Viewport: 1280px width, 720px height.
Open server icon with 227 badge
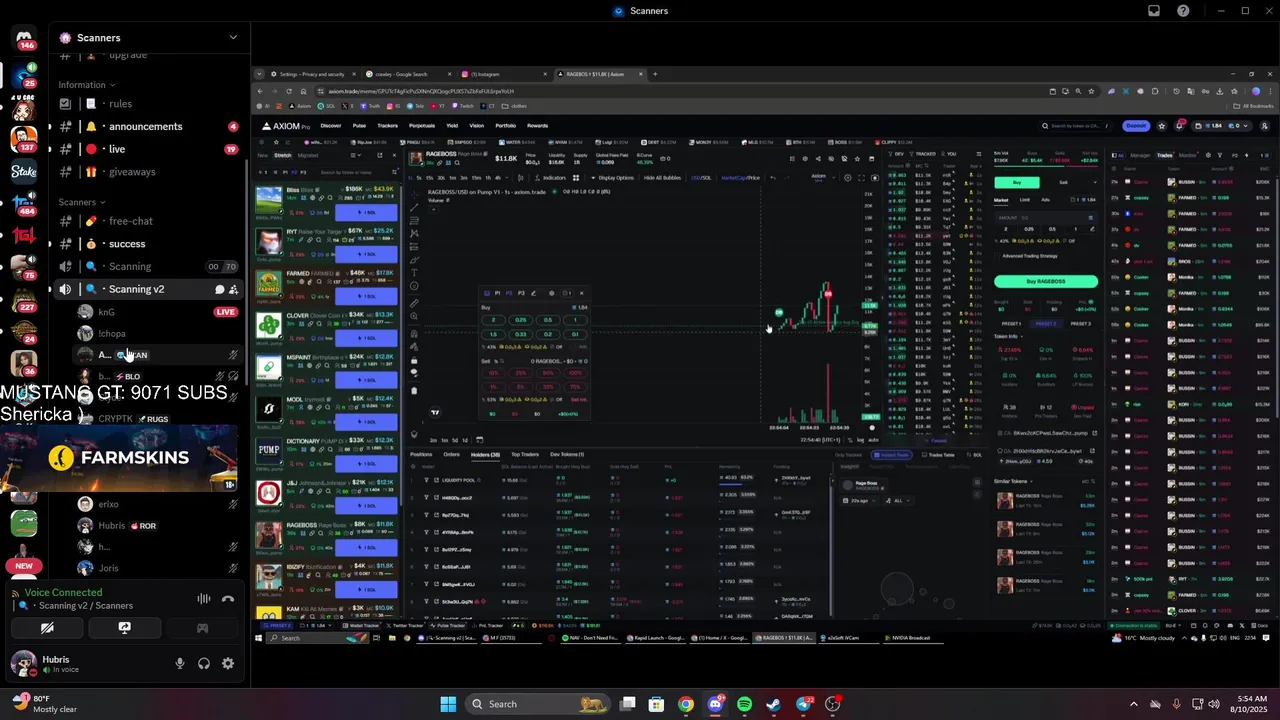tap(24, 300)
